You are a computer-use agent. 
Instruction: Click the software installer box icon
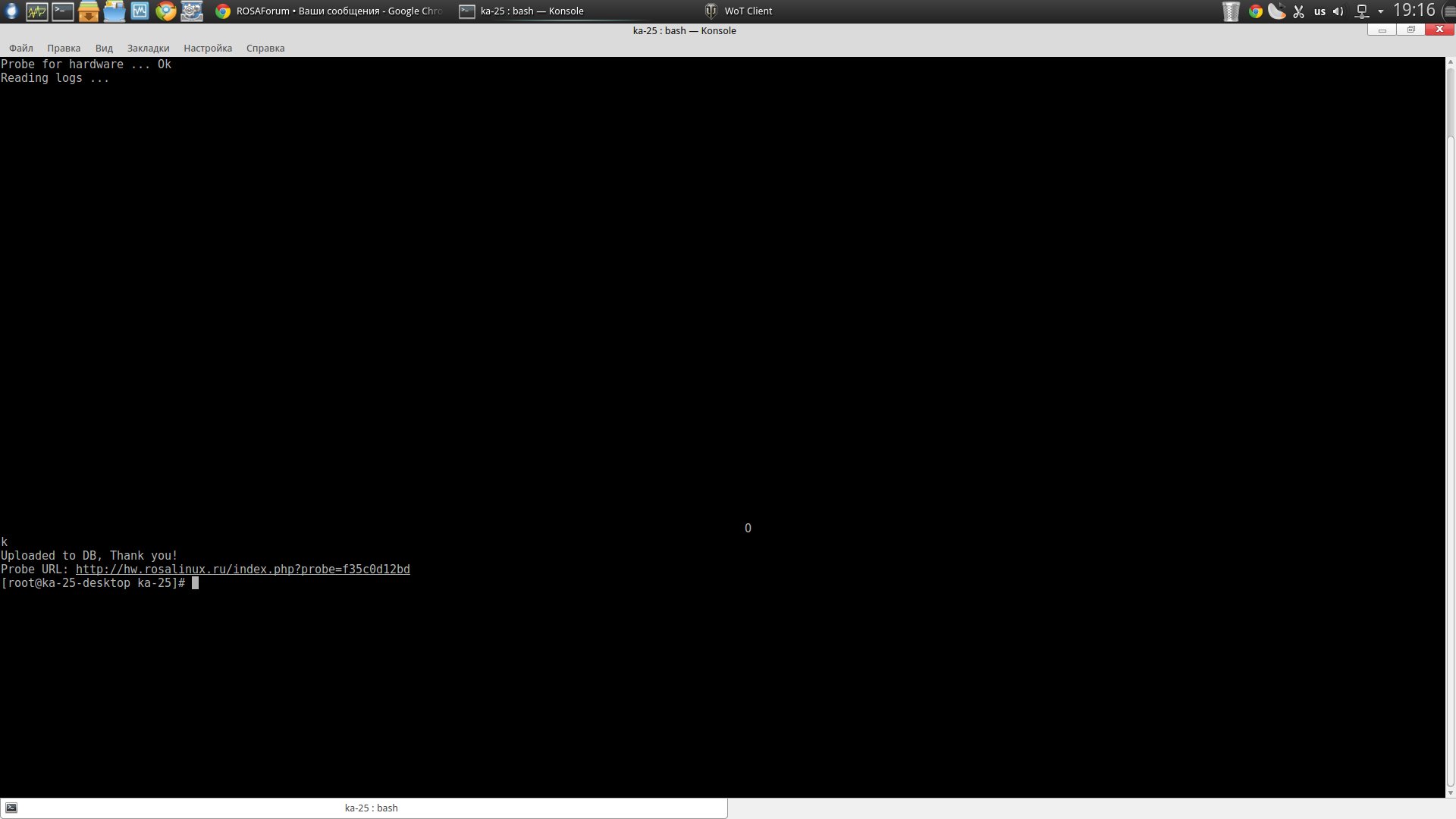pyautogui.click(x=88, y=11)
